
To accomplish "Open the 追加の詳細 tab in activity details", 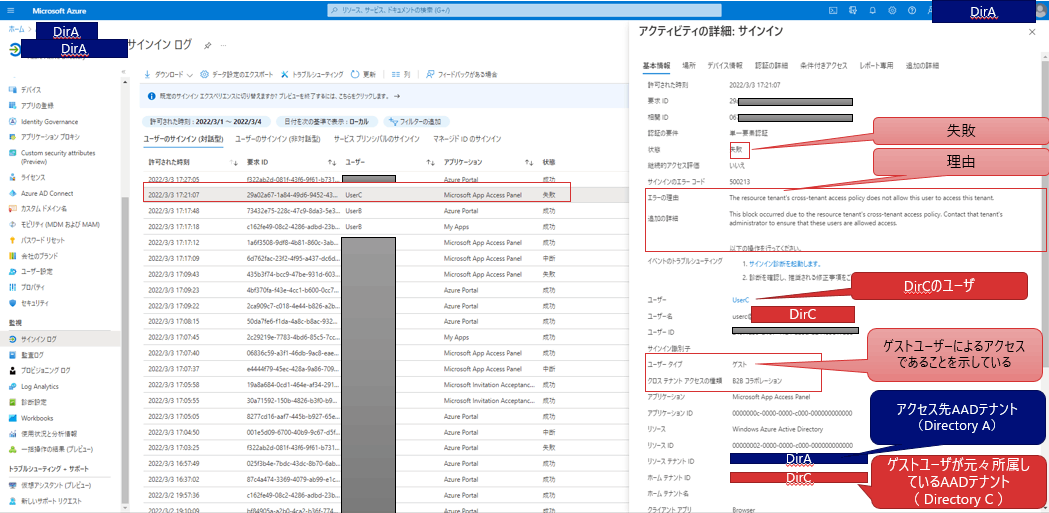I will coord(922,66).
